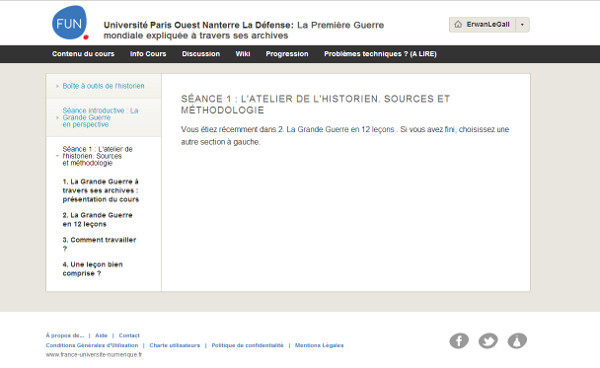Follow the body link to La Grande Guerre en 12 leçons
Image resolution: width=600 pixels, height=368 pixels.
pyautogui.click(x=336, y=129)
